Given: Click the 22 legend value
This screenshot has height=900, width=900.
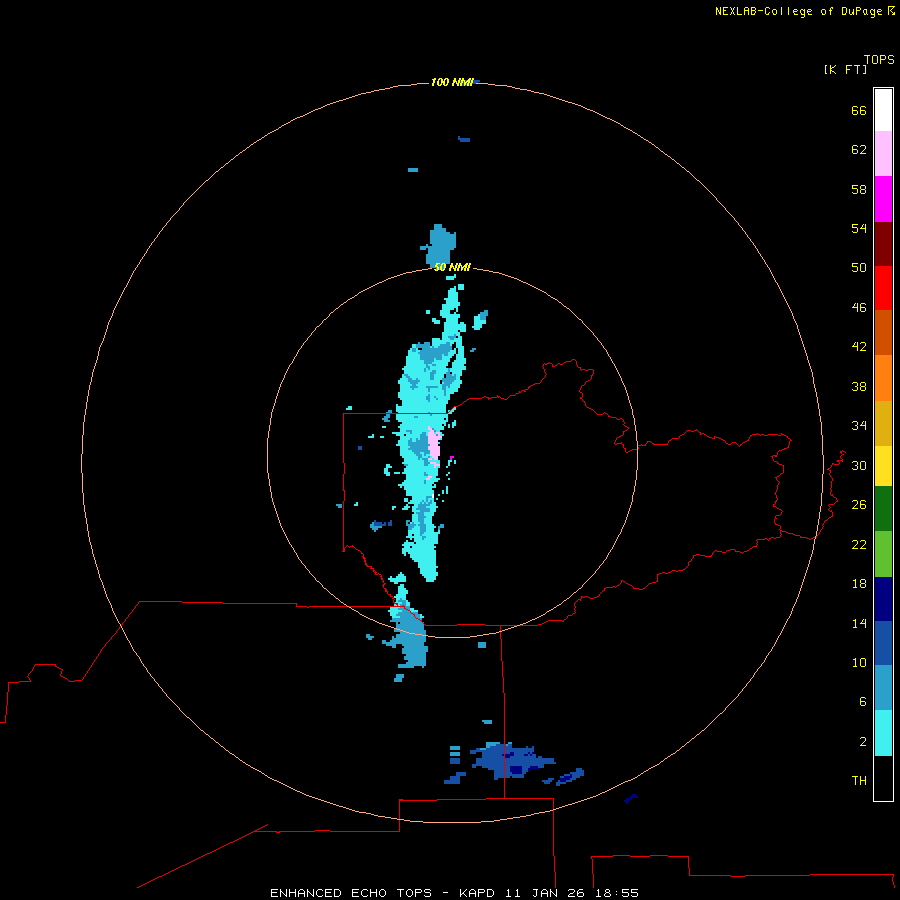Looking at the screenshot, I should click(x=859, y=545).
